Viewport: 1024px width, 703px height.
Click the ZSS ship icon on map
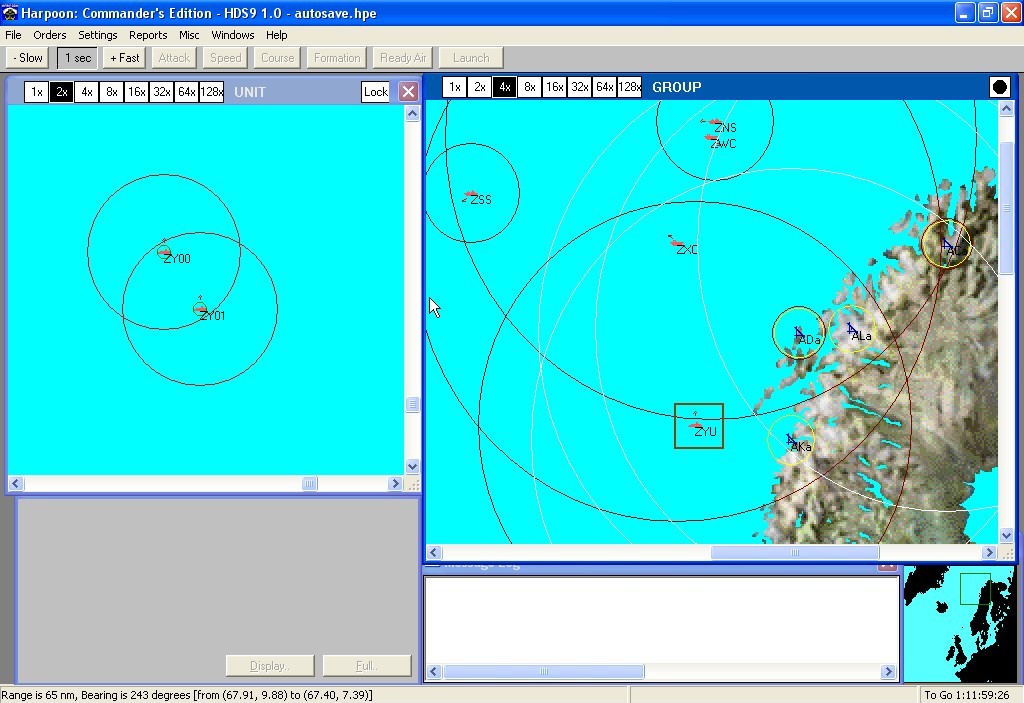click(x=470, y=194)
